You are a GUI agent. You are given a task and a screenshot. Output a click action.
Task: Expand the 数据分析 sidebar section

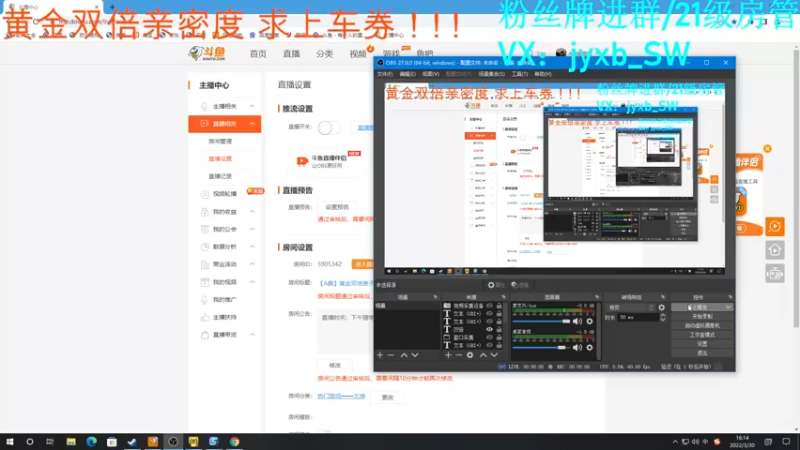[253, 246]
